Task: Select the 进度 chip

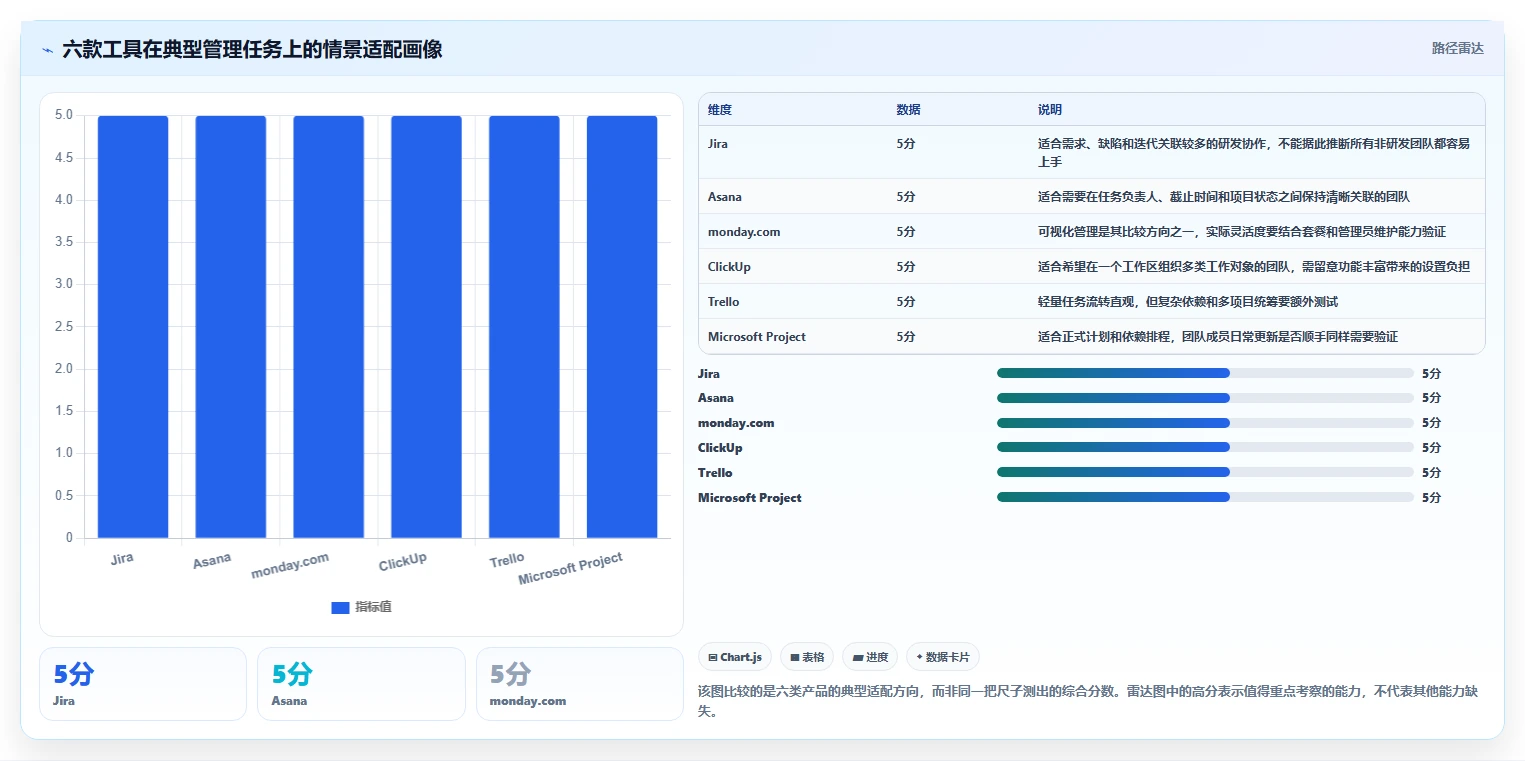Action: [x=870, y=657]
